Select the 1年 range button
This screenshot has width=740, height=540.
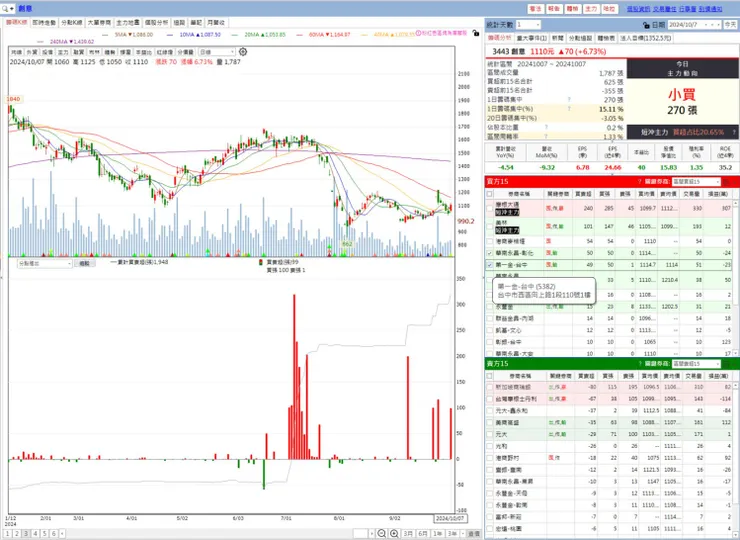437,533
